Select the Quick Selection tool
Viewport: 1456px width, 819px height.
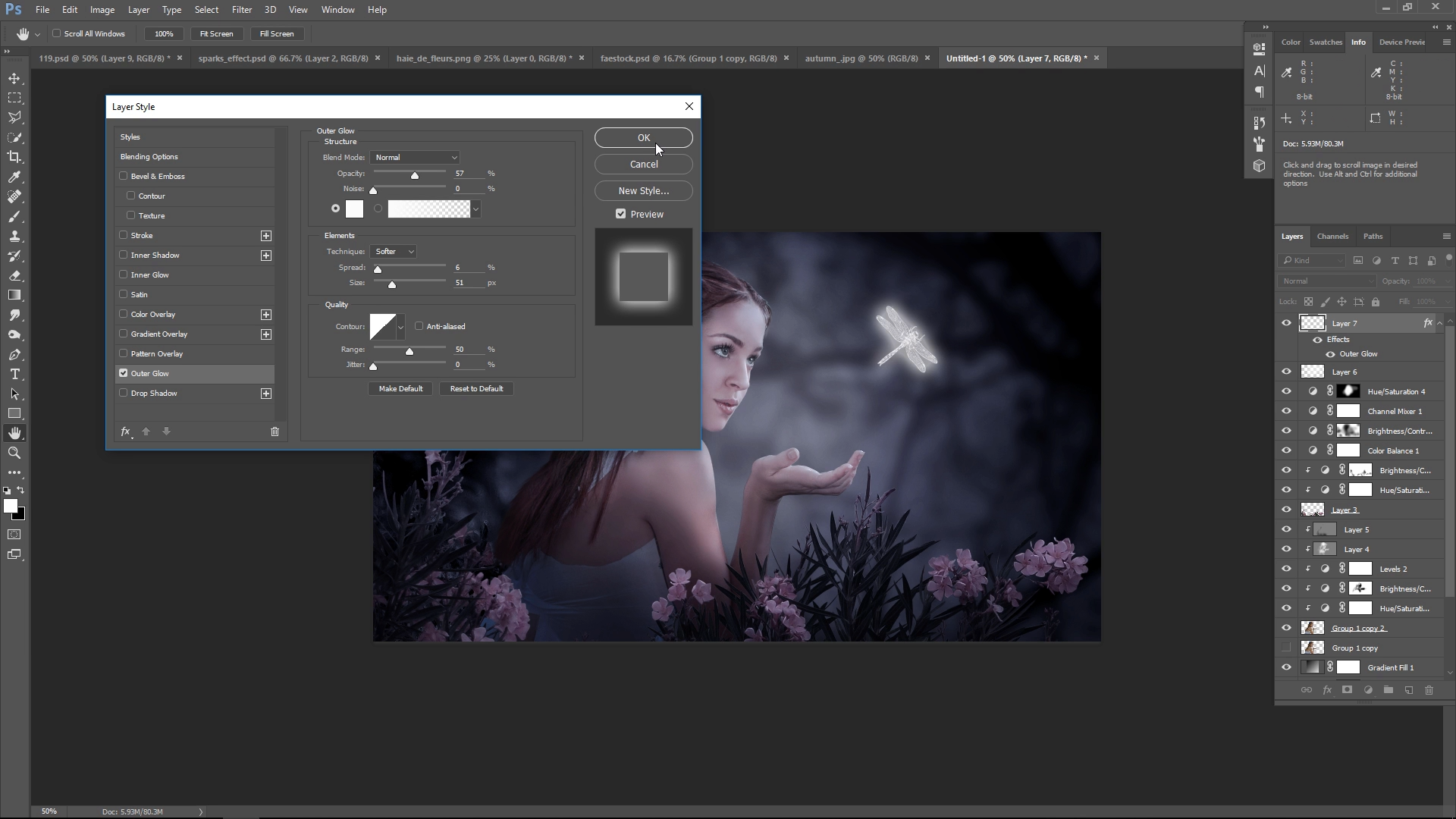14,137
